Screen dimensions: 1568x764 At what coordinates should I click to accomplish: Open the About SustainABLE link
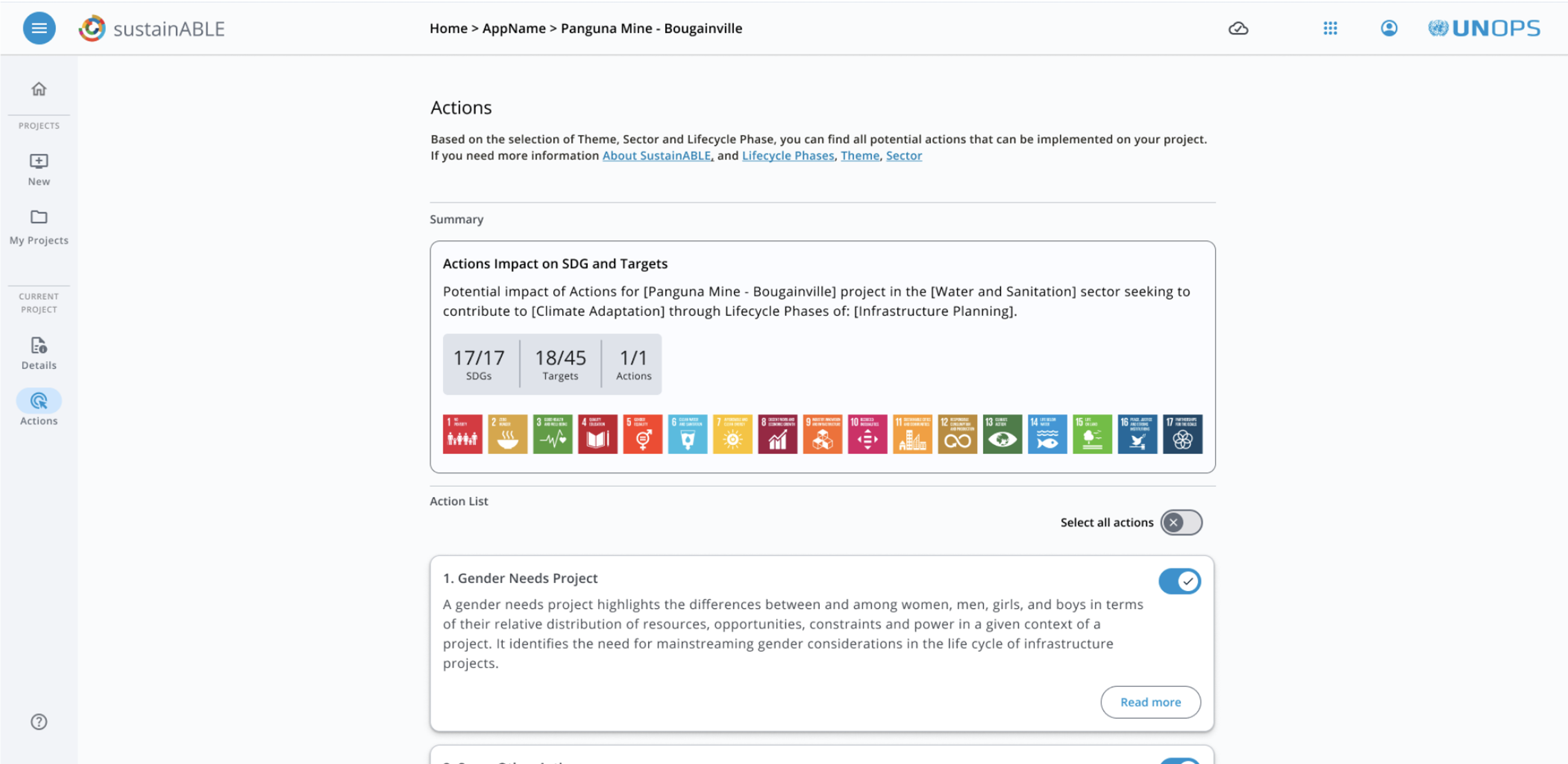tap(656, 155)
